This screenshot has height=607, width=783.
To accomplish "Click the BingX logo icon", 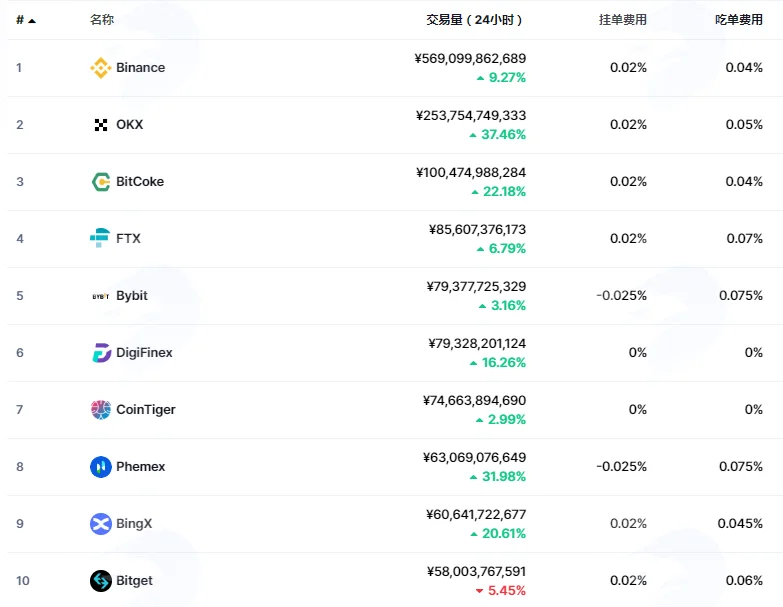I will point(100,524).
